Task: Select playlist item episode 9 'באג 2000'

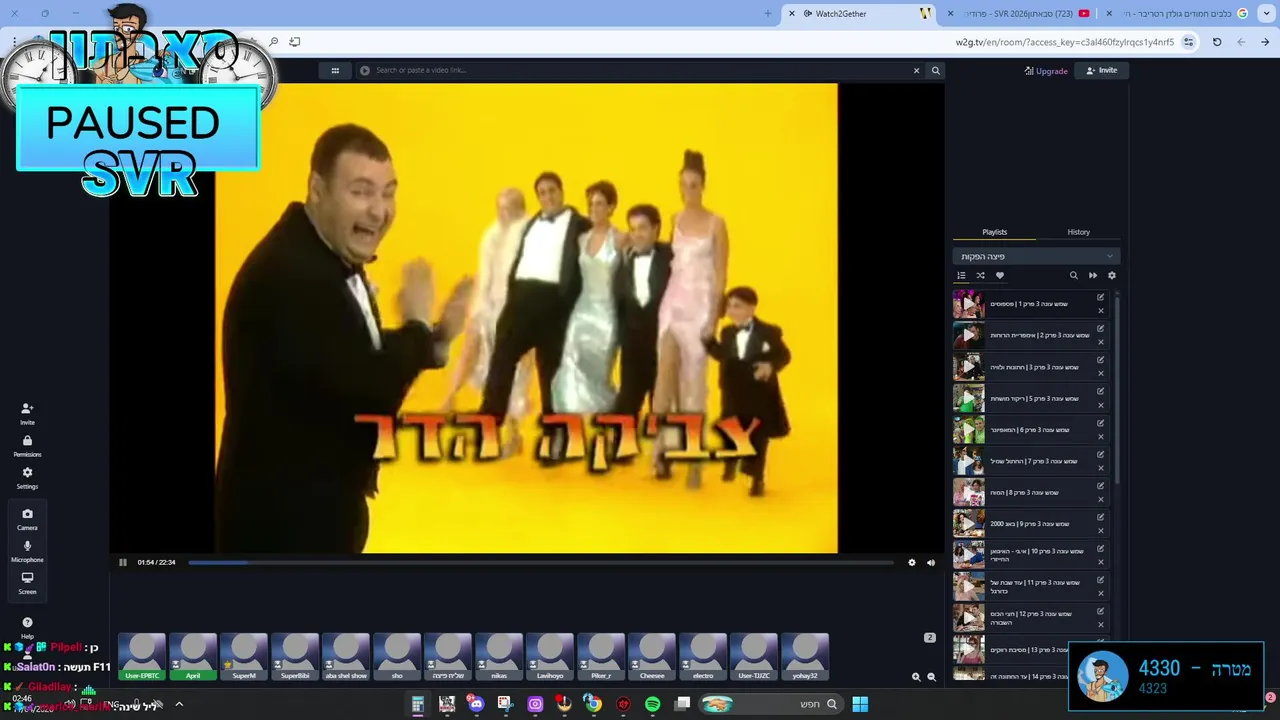Action: 1030,524
